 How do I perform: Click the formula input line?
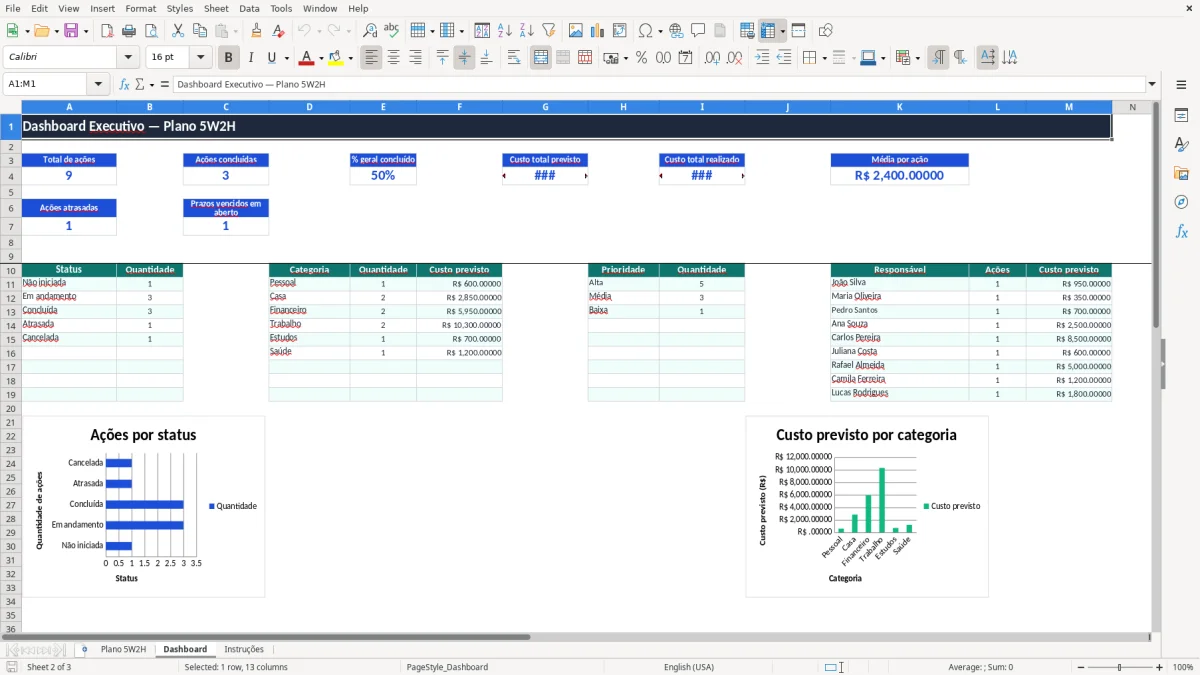pos(659,84)
